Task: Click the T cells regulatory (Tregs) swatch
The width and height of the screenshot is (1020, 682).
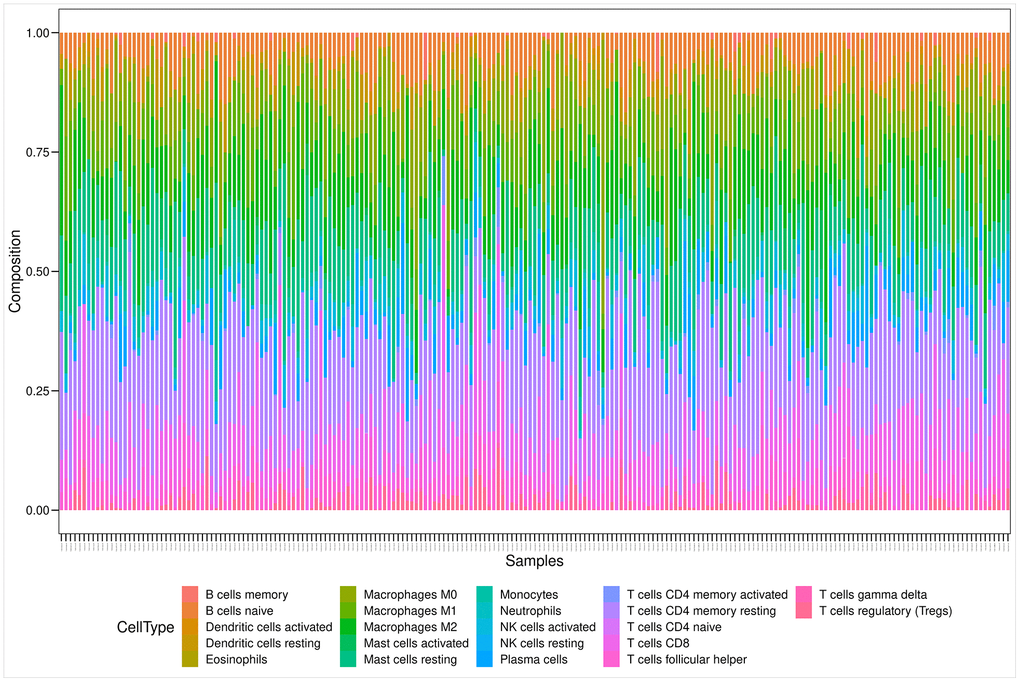Action: (803, 611)
